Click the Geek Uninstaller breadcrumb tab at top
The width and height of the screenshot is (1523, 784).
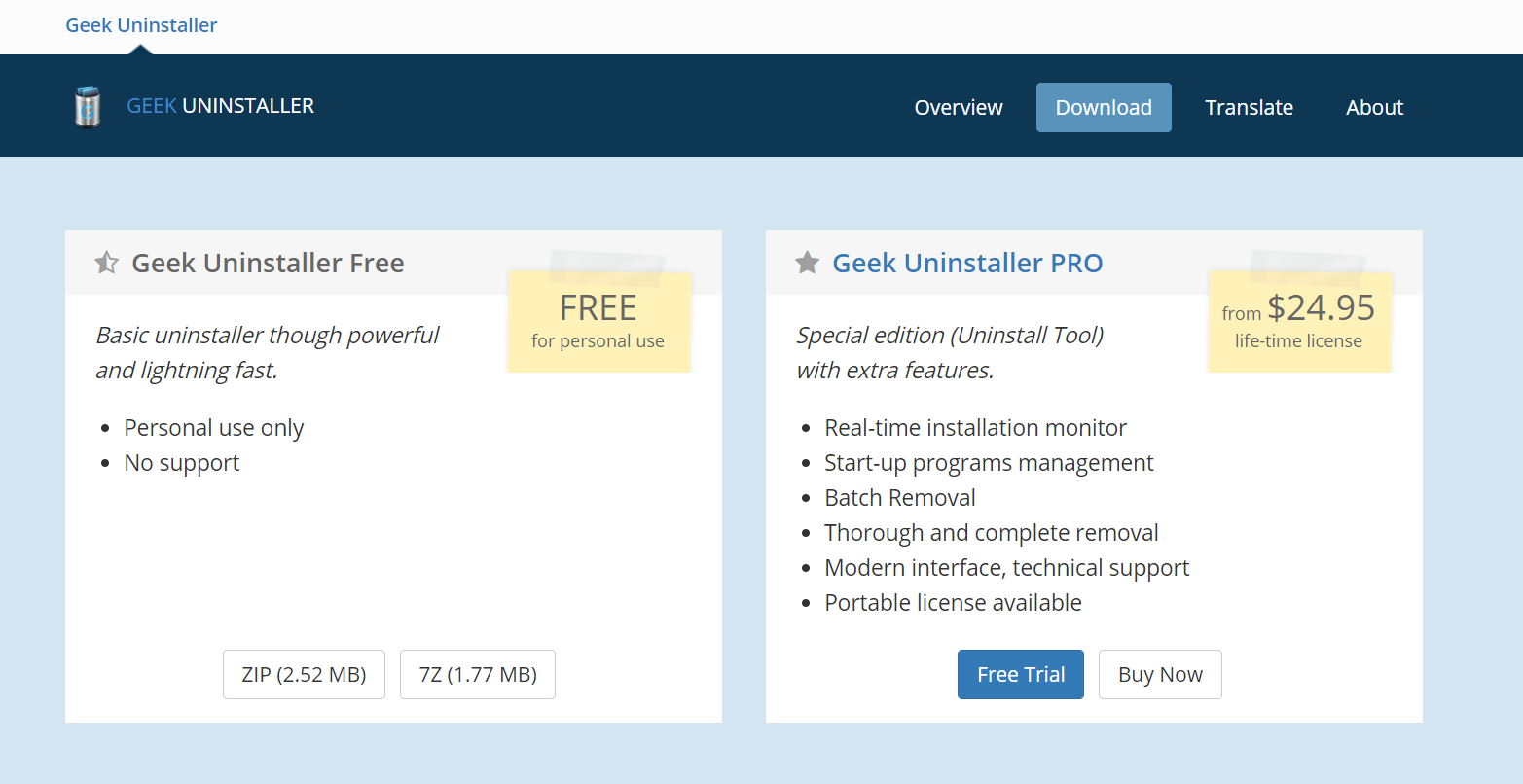tap(141, 25)
